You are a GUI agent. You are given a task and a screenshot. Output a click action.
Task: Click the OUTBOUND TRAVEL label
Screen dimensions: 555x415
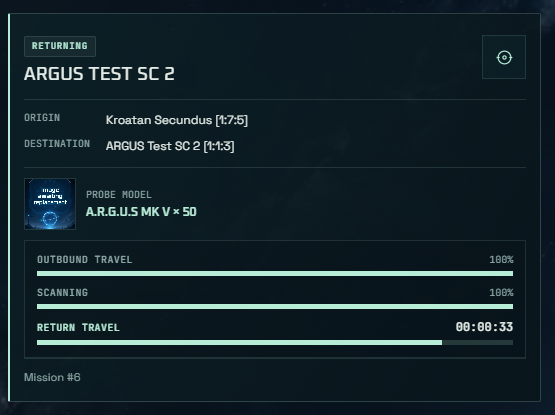point(85,260)
